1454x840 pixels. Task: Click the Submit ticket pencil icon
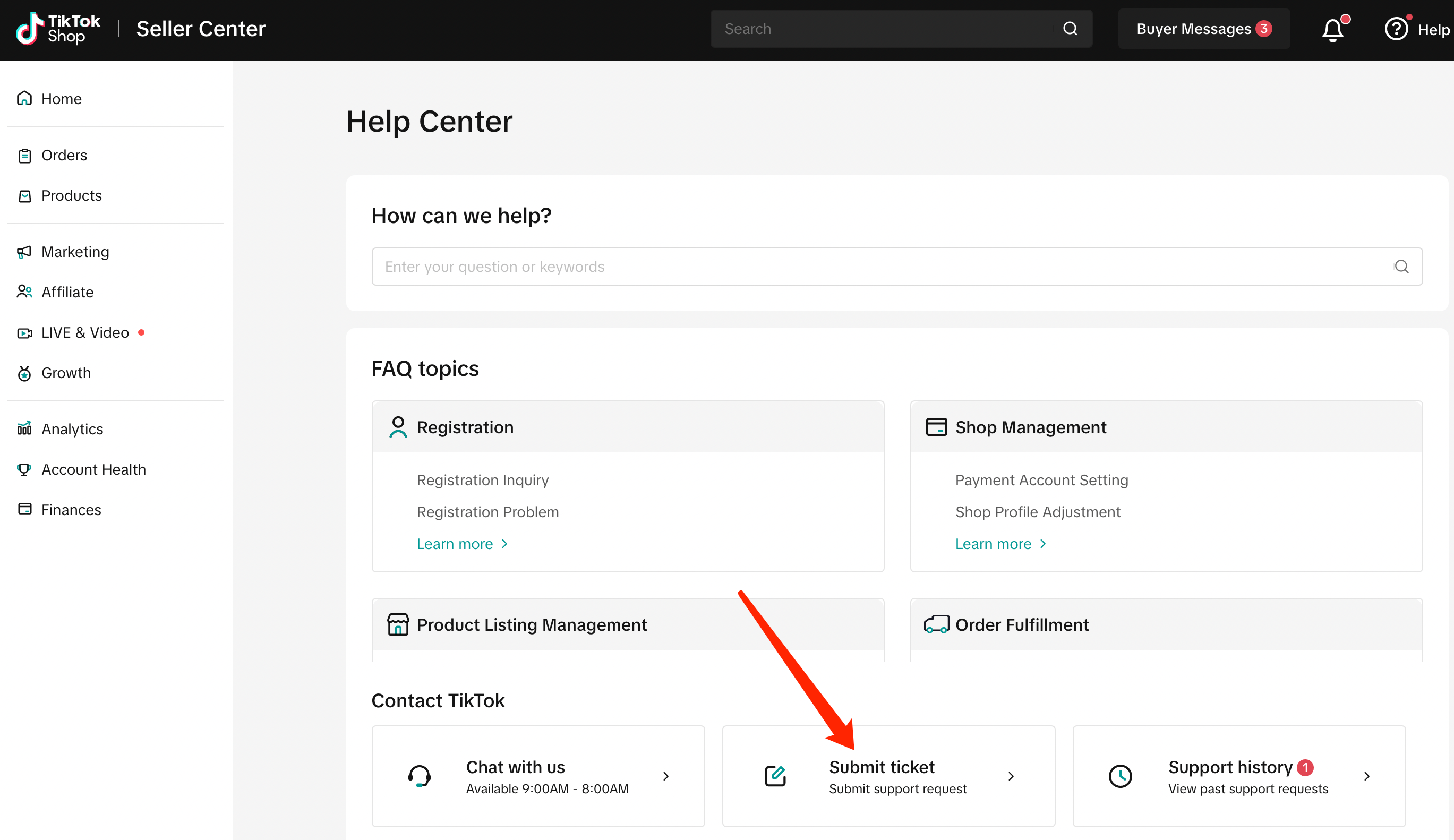(x=775, y=776)
